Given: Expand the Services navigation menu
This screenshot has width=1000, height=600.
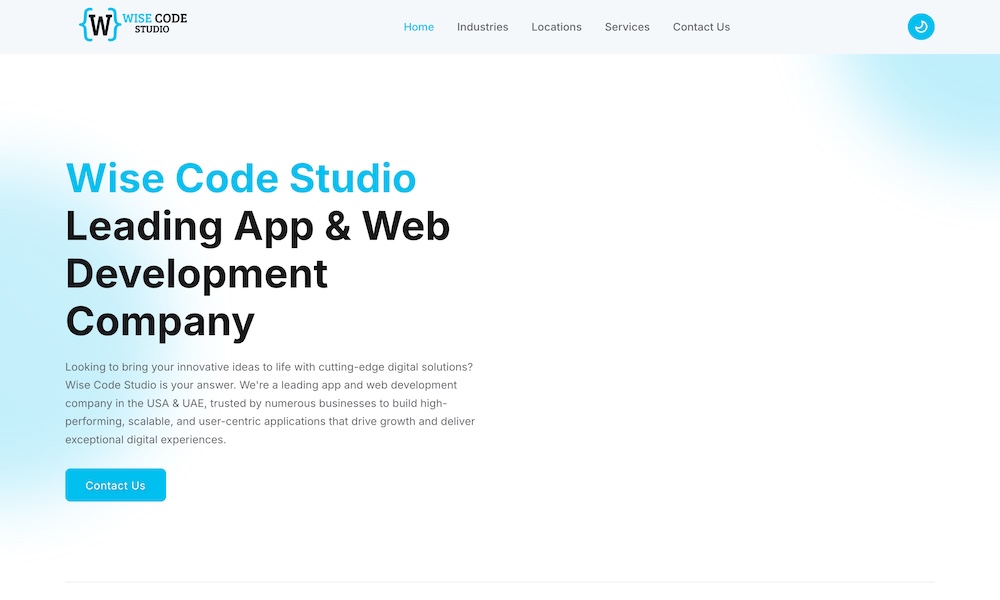Looking at the screenshot, I should [627, 27].
